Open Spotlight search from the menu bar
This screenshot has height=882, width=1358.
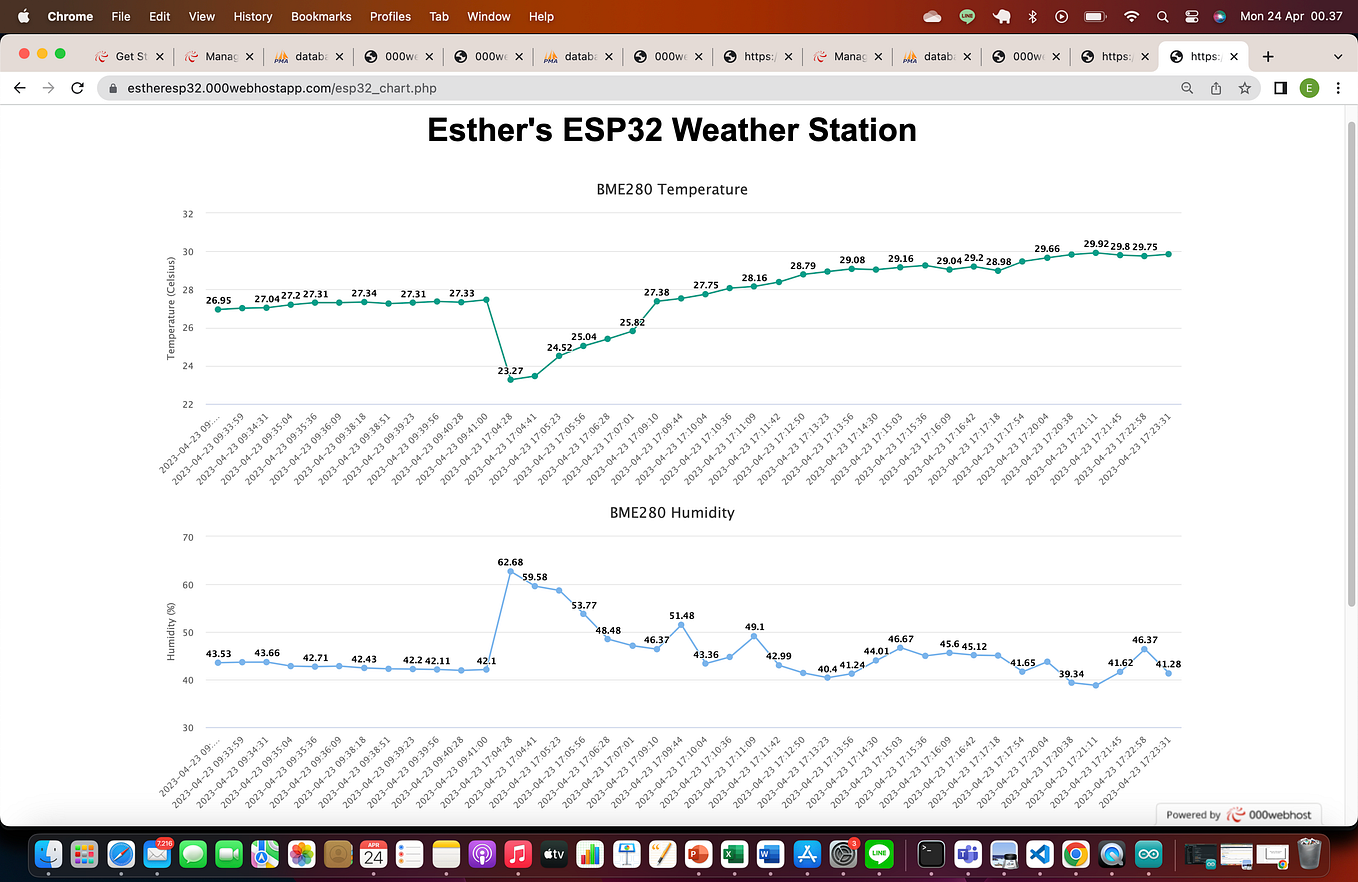point(1162,16)
